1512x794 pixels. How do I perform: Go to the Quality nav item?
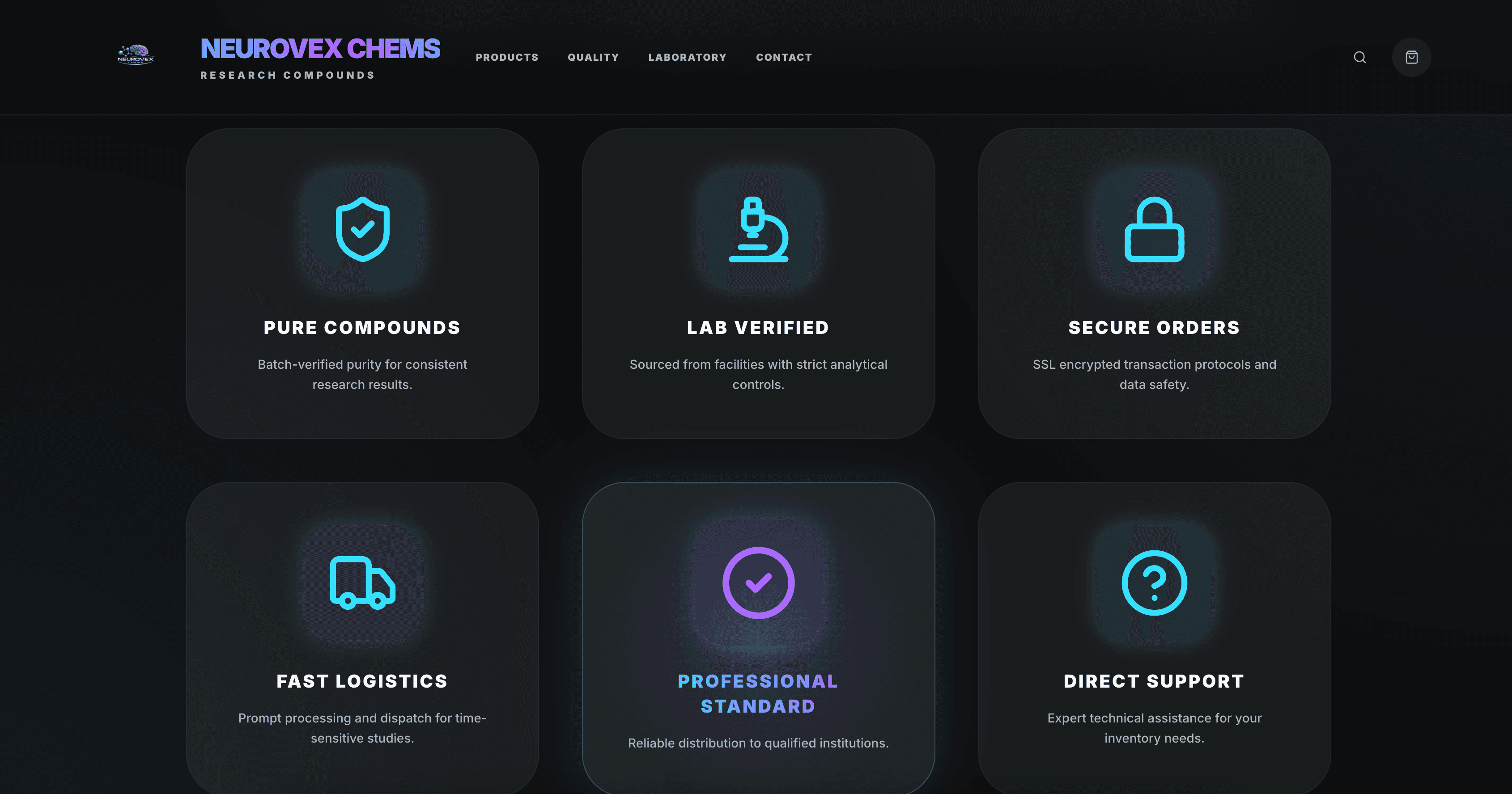point(593,57)
